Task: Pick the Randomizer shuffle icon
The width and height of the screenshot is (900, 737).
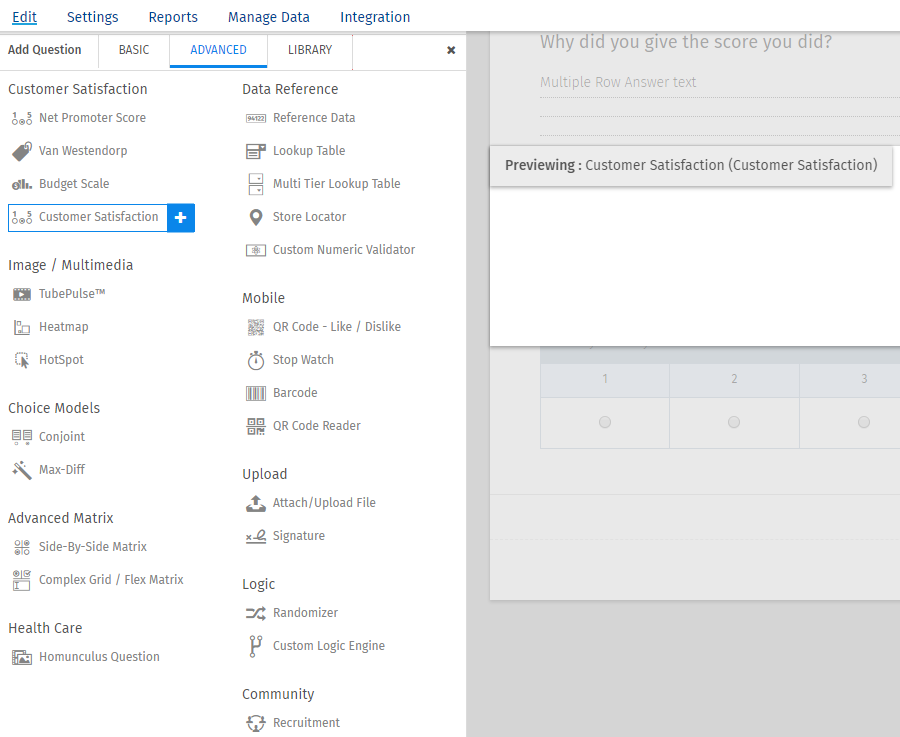Action: [x=256, y=613]
